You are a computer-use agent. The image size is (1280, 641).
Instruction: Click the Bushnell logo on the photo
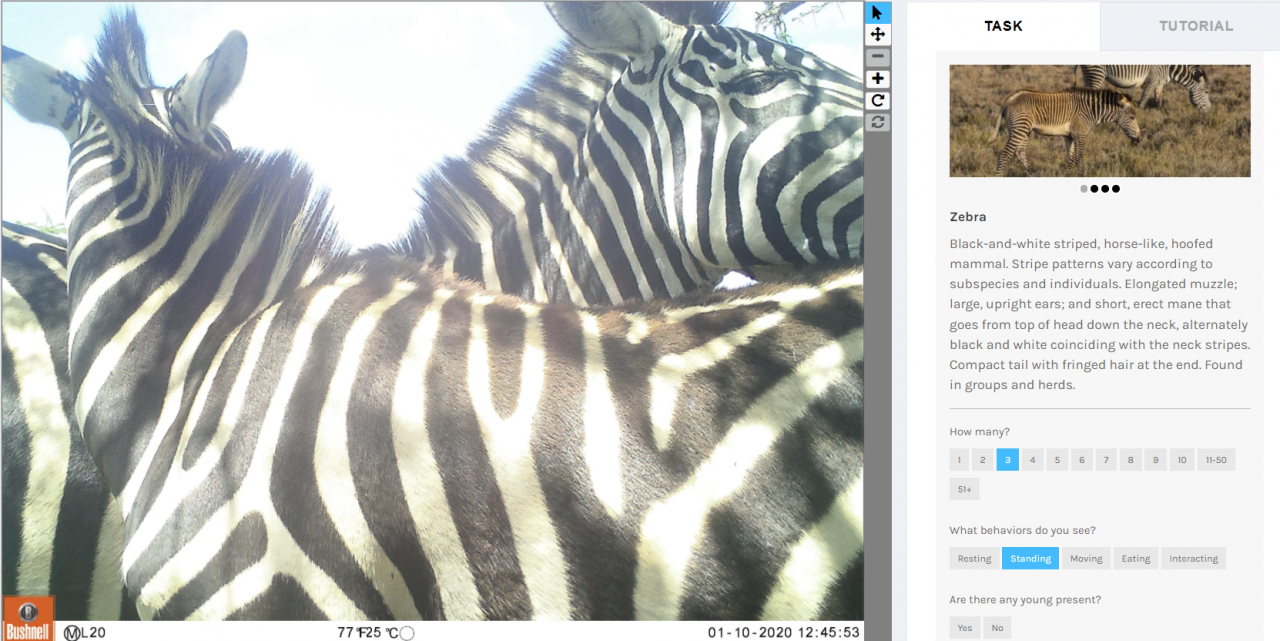(28, 618)
